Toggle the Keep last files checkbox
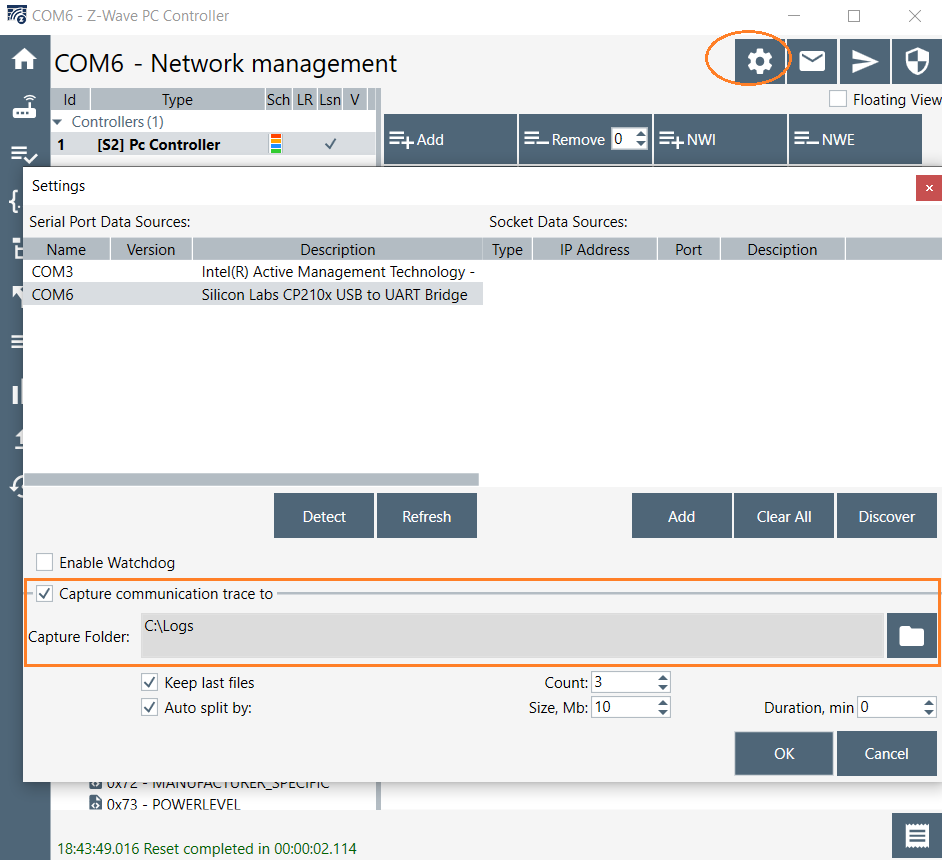Image resolution: width=942 pixels, height=860 pixels. 150,683
